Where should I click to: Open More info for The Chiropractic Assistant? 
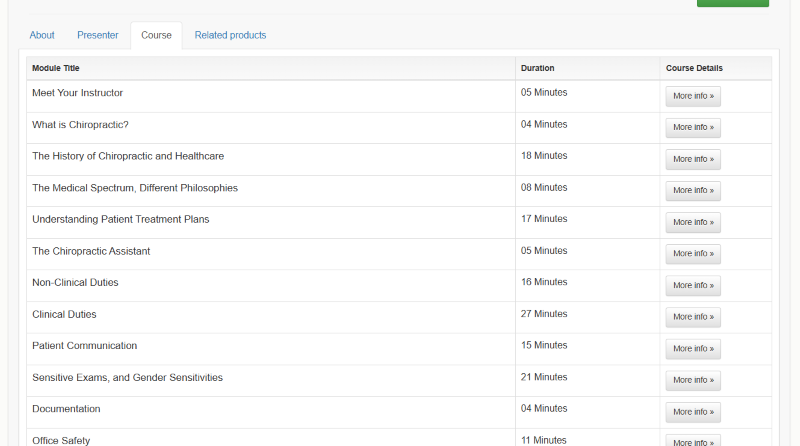pyautogui.click(x=693, y=254)
